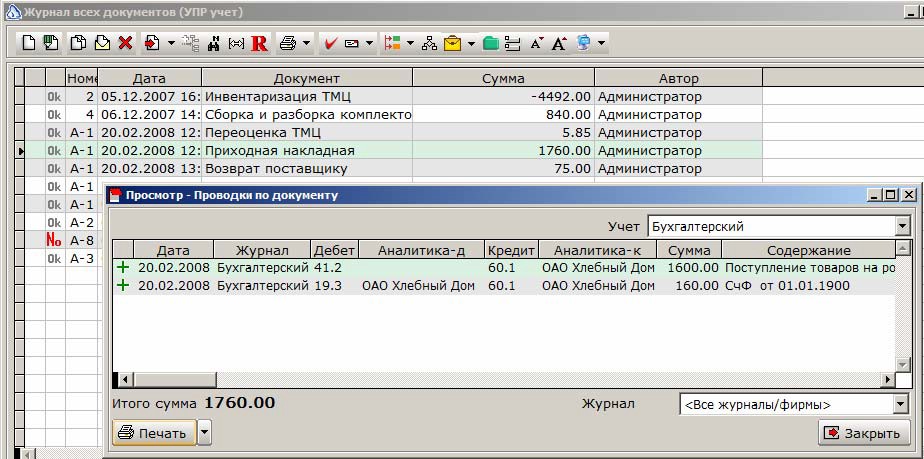The width and height of the screenshot is (924, 459).
Task: Click the small label field icon
Action: pyautogui.click(x=352, y=43)
